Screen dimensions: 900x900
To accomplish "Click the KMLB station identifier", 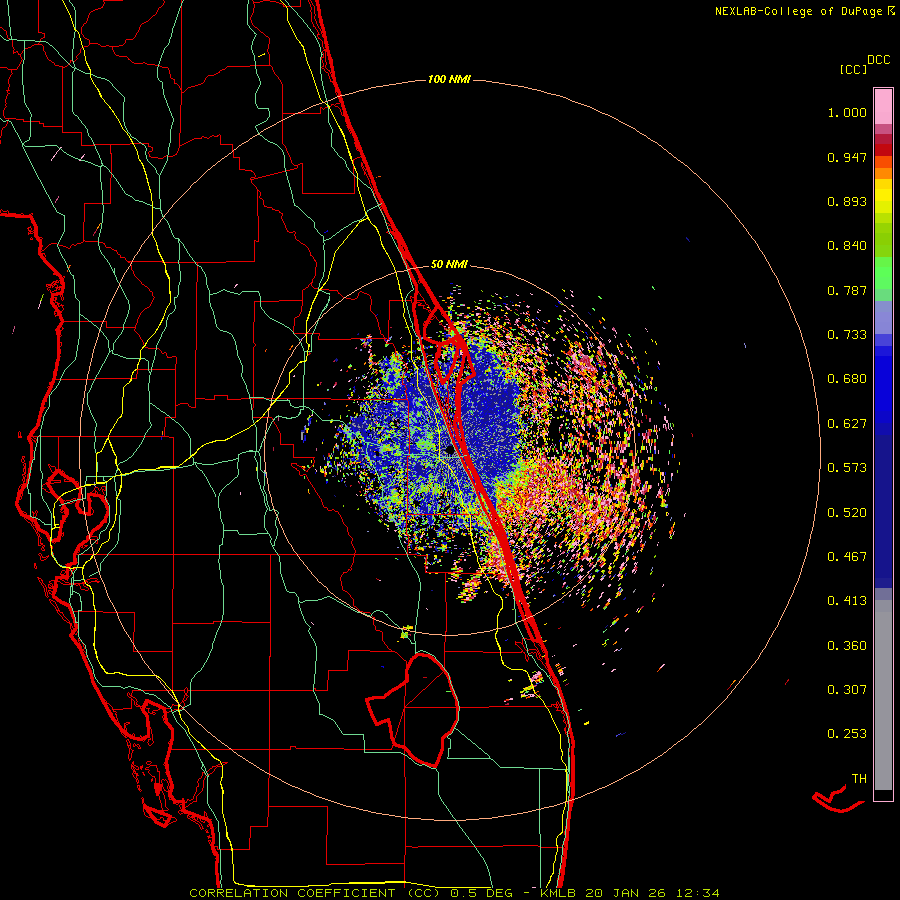I will pyautogui.click(x=558, y=893).
